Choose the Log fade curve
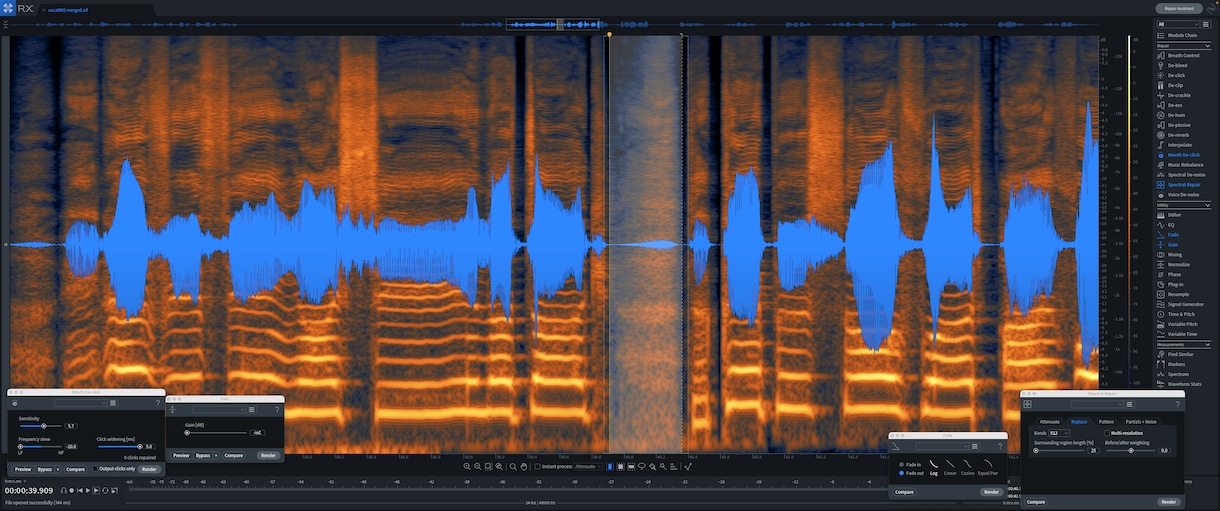This screenshot has width=1220, height=511. pos(933,468)
